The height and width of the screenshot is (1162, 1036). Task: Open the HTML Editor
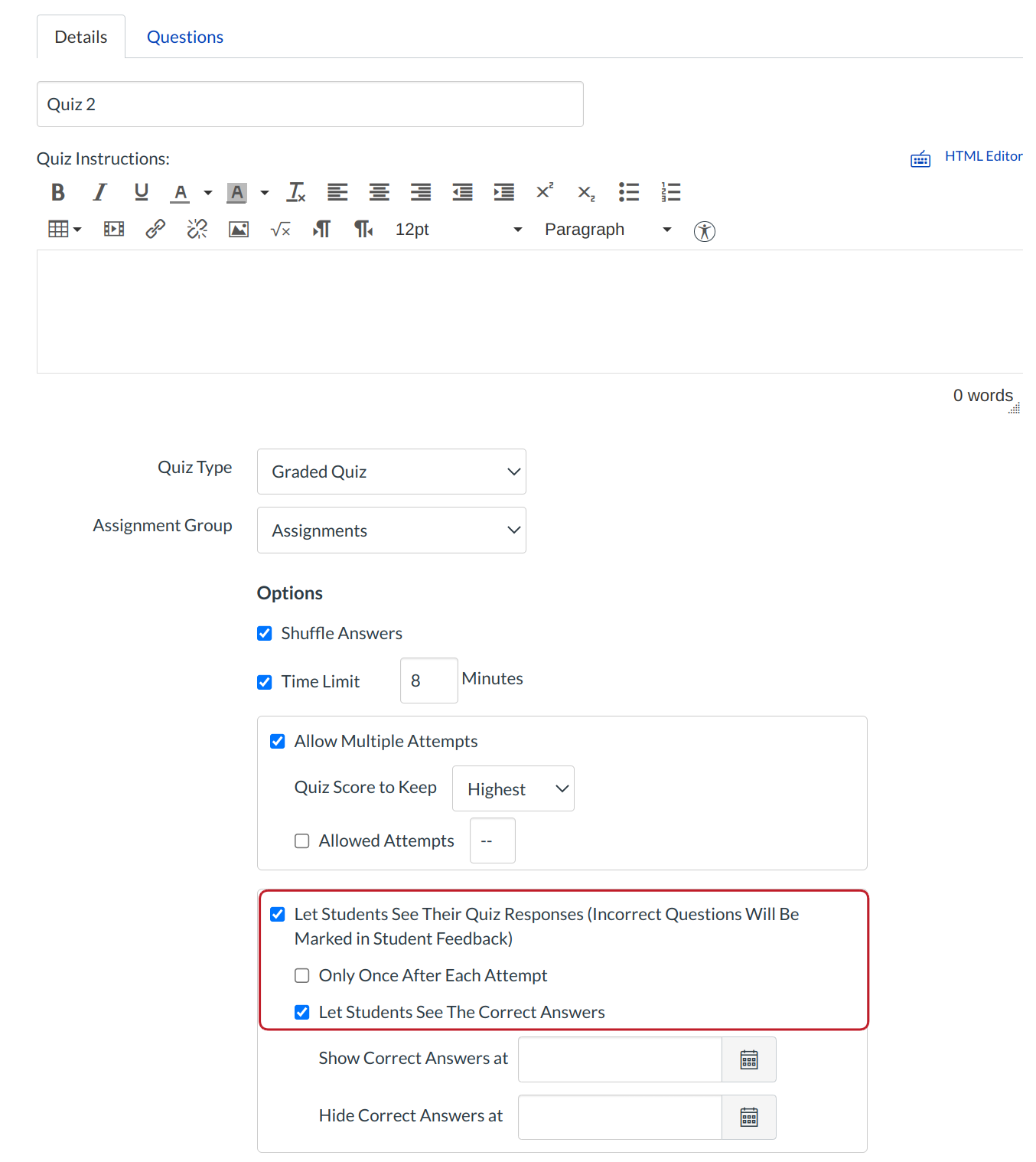tap(984, 155)
